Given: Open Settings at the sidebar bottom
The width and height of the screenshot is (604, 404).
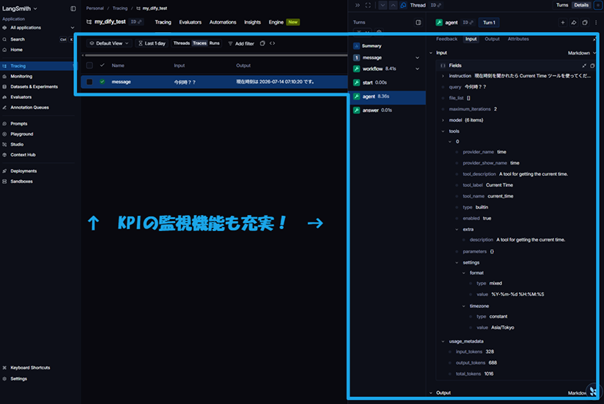Looking at the screenshot, I should 18,379.
